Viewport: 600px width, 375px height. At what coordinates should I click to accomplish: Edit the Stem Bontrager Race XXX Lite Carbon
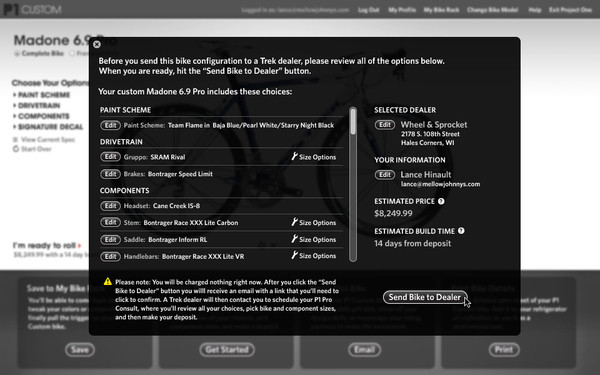click(x=110, y=222)
